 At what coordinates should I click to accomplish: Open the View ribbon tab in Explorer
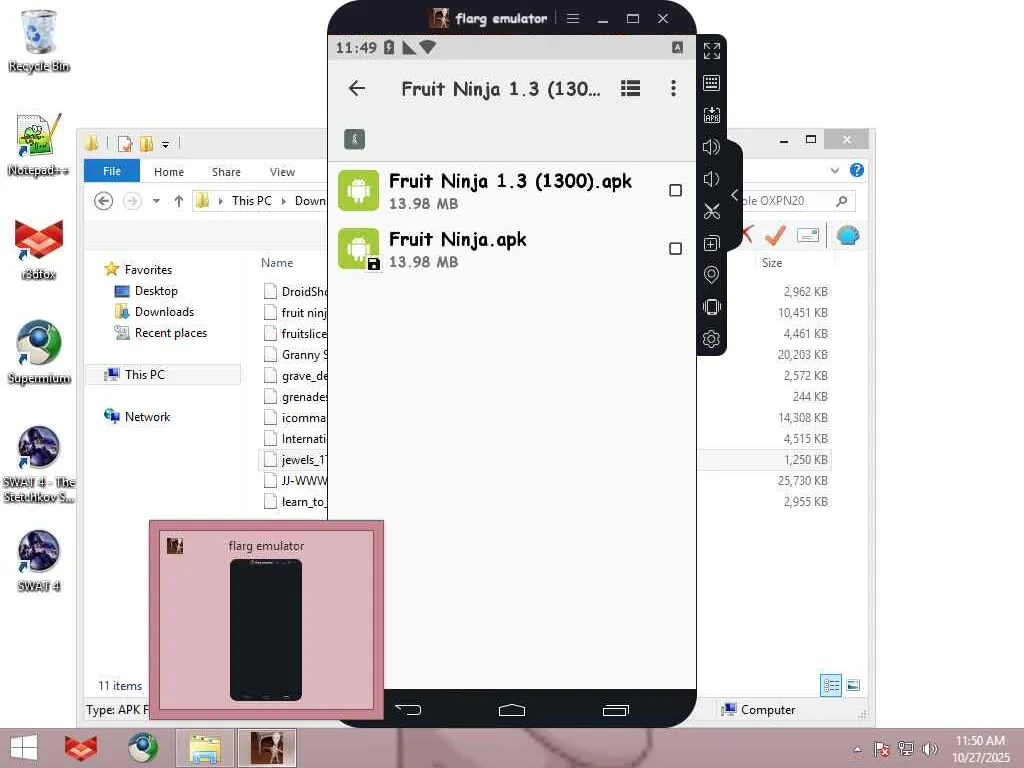pyautogui.click(x=282, y=172)
